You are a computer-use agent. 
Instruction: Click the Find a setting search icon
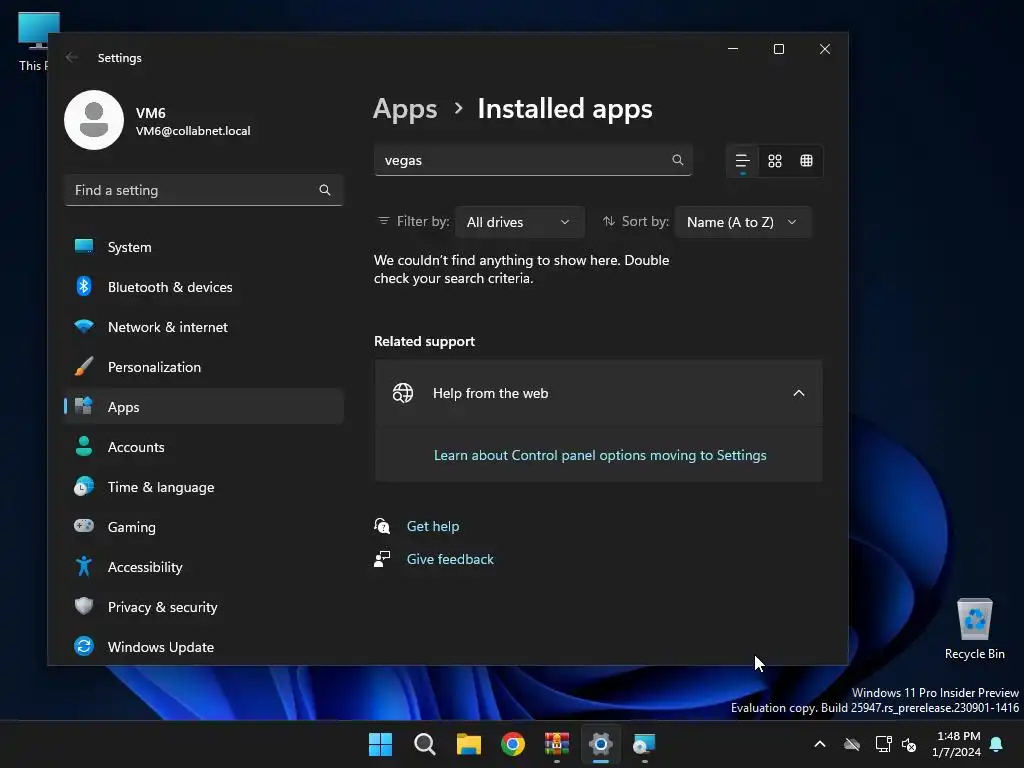pos(325,190)
